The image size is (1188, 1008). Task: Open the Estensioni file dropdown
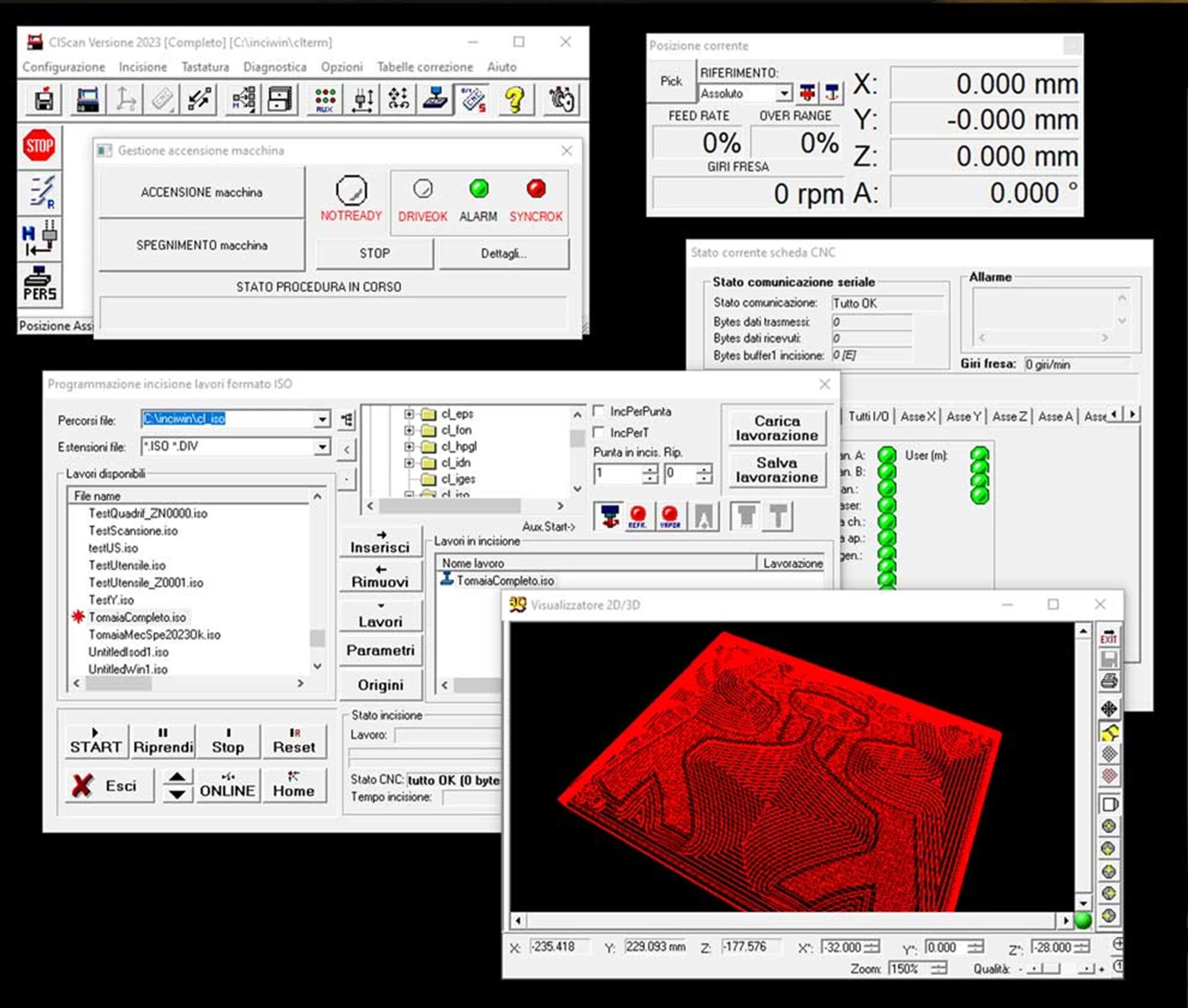point(322,447)
